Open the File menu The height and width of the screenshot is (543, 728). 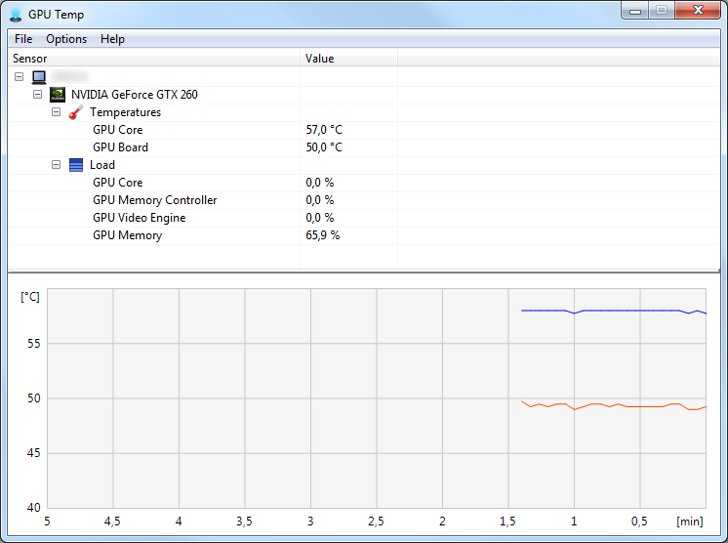23,39
